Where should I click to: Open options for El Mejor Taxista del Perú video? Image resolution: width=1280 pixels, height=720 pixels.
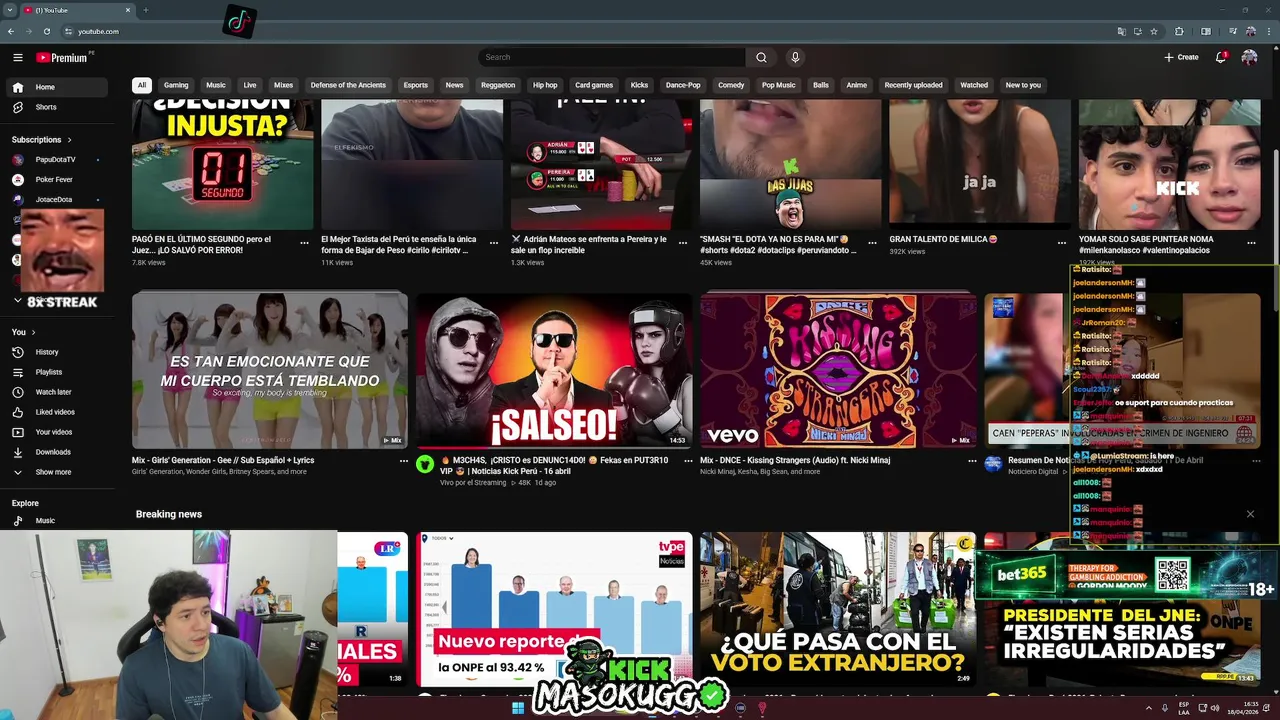(494, 242)
